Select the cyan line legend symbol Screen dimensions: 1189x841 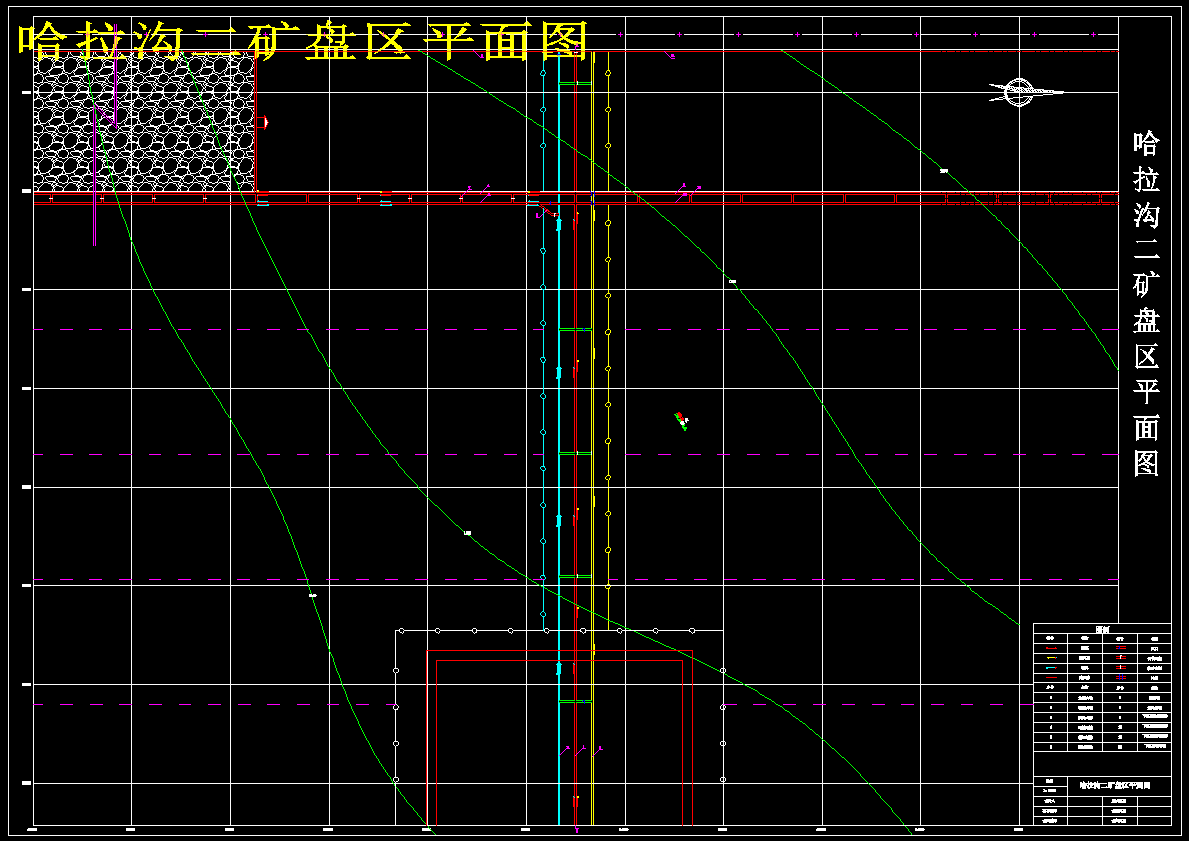(1050, 667)
